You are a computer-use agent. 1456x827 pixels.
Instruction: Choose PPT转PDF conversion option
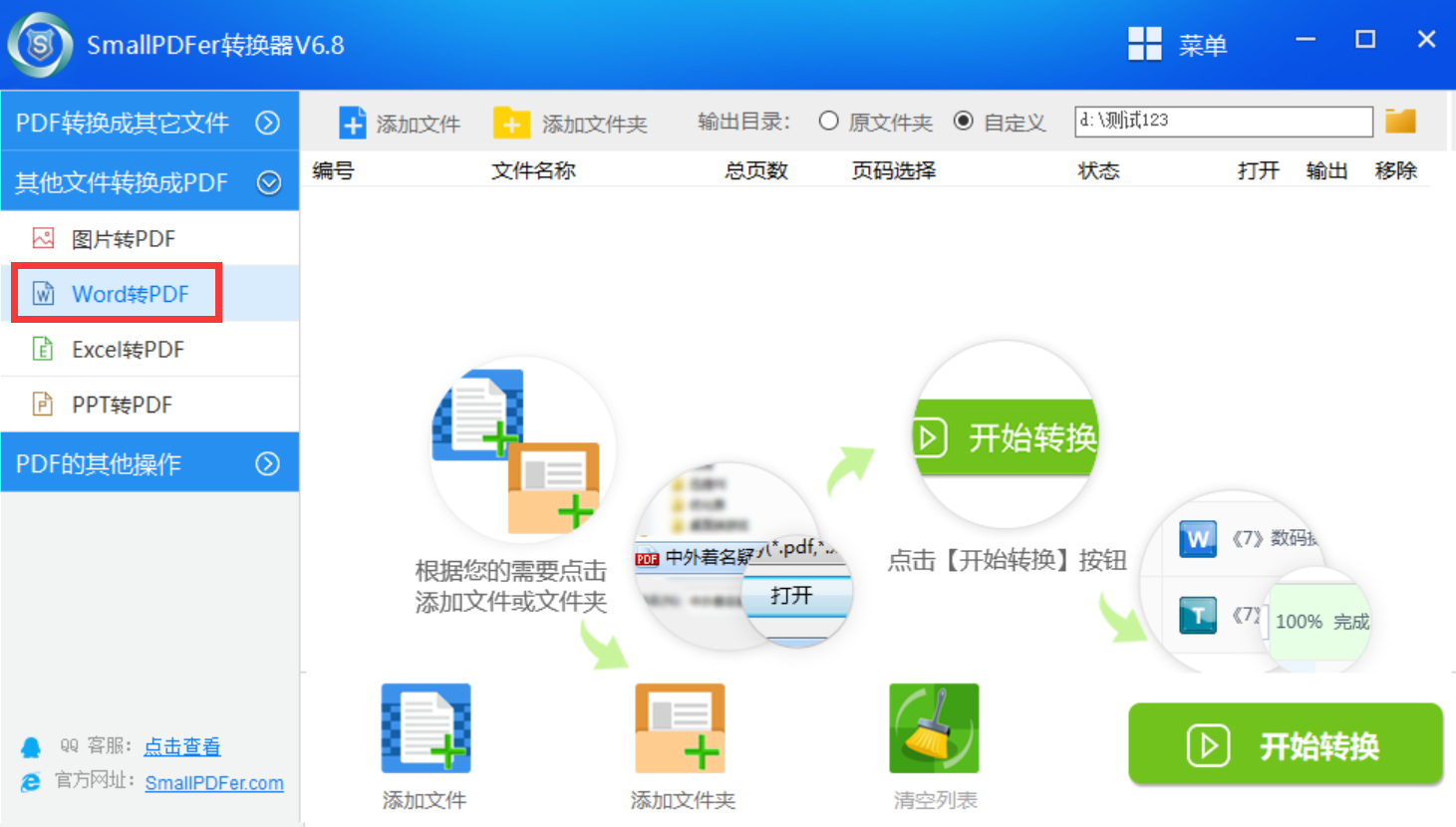point(122,405)
